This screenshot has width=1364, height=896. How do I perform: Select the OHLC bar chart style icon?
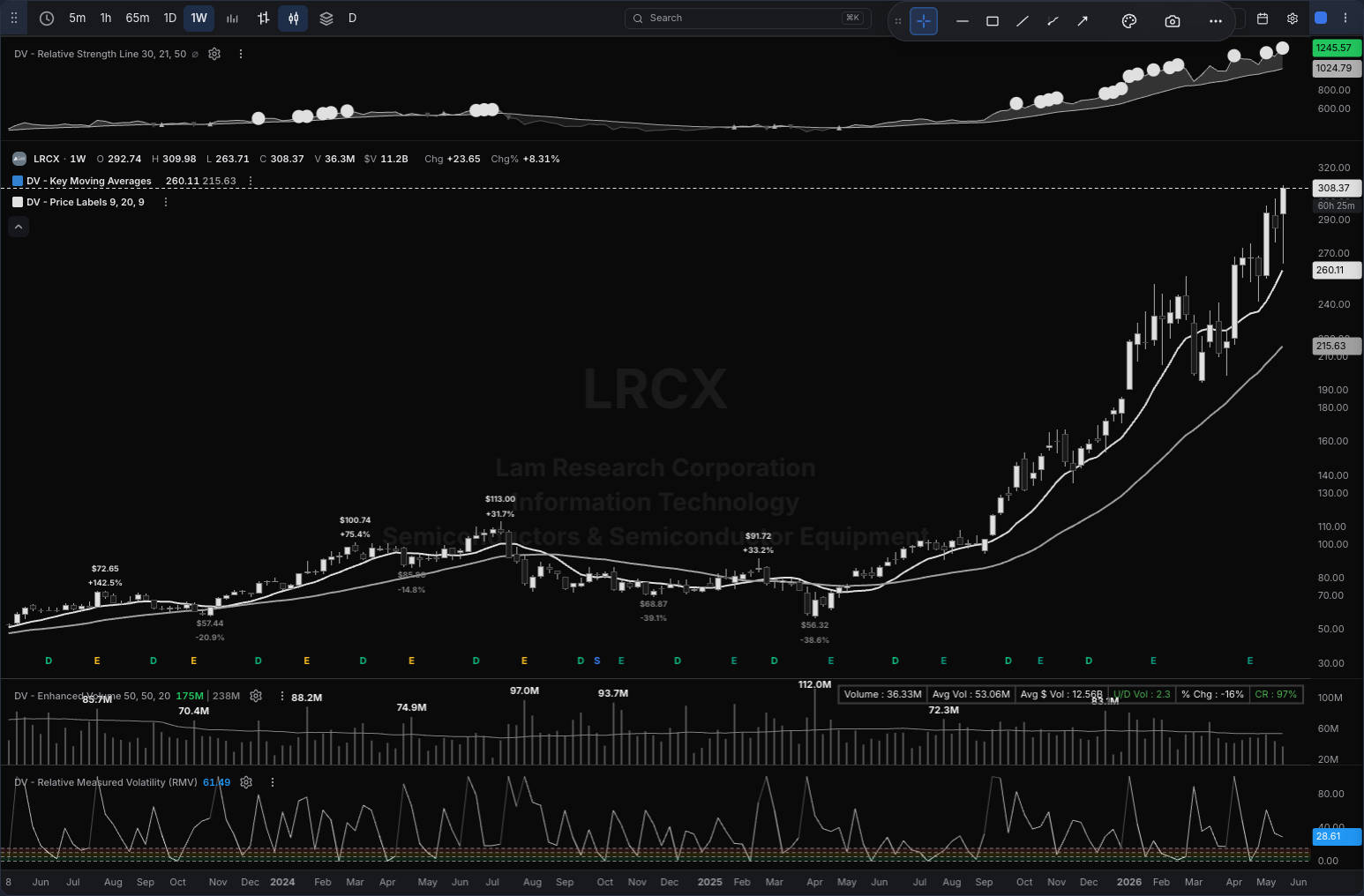click(x=263, y=18)
